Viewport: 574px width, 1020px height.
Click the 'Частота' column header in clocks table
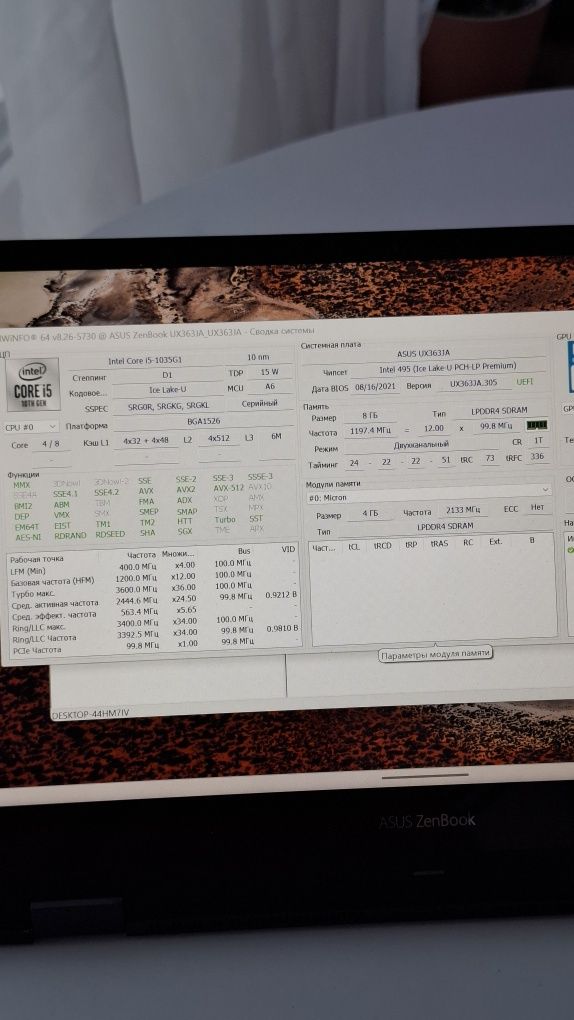141,554
